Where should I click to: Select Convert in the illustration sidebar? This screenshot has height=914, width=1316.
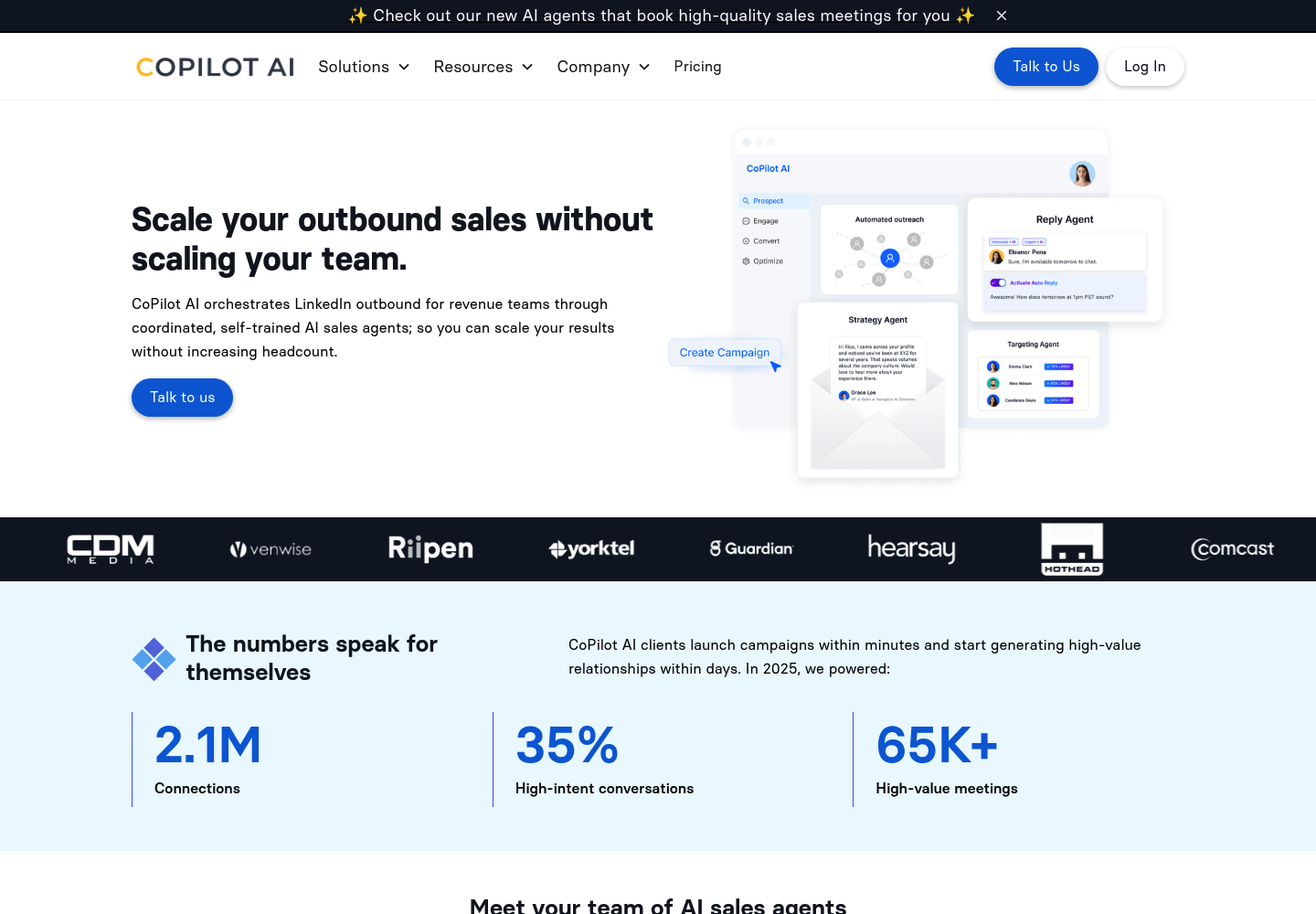(x=761, y=241)
